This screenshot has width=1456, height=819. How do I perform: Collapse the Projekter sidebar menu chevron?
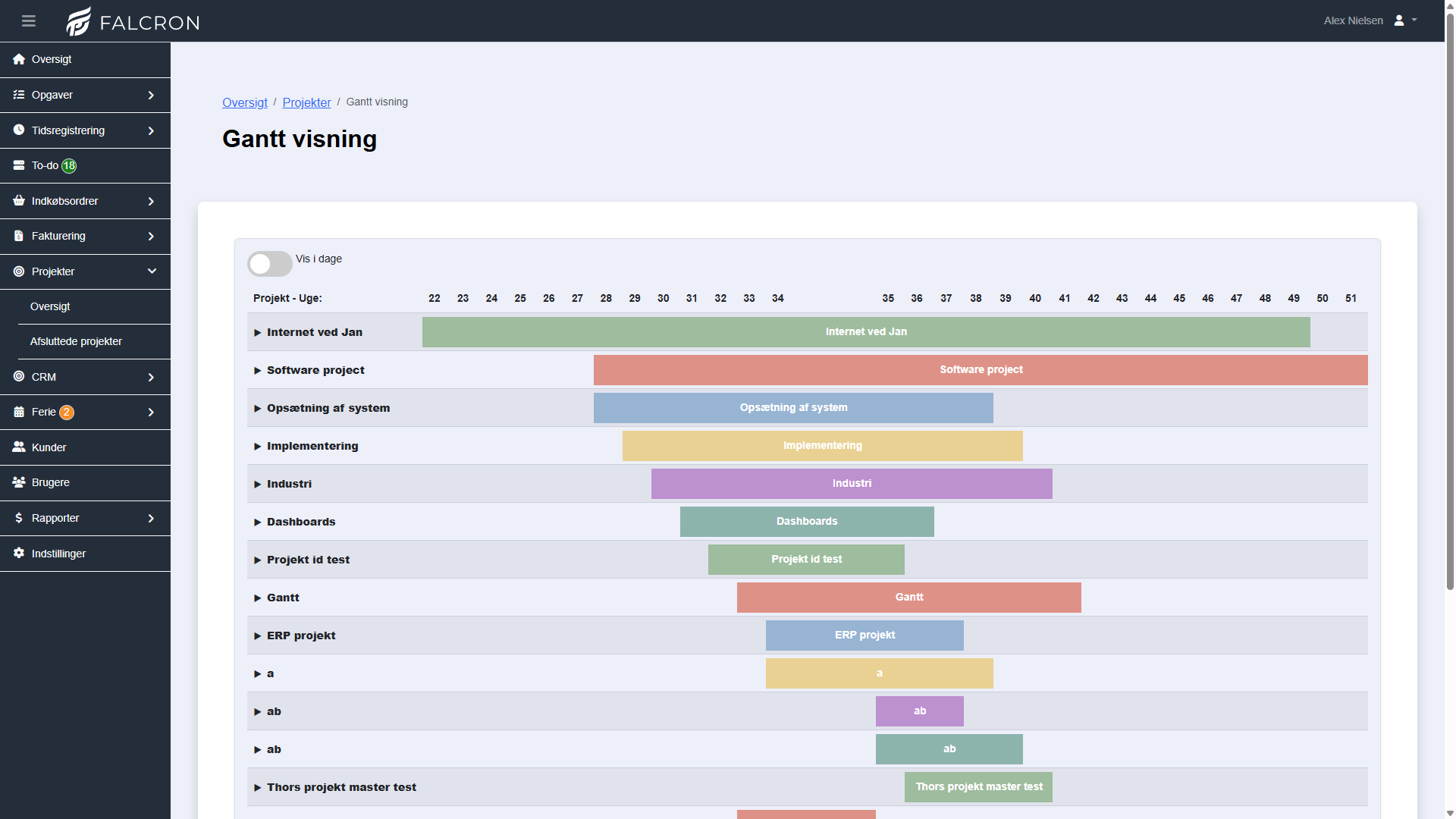point(152,271)
